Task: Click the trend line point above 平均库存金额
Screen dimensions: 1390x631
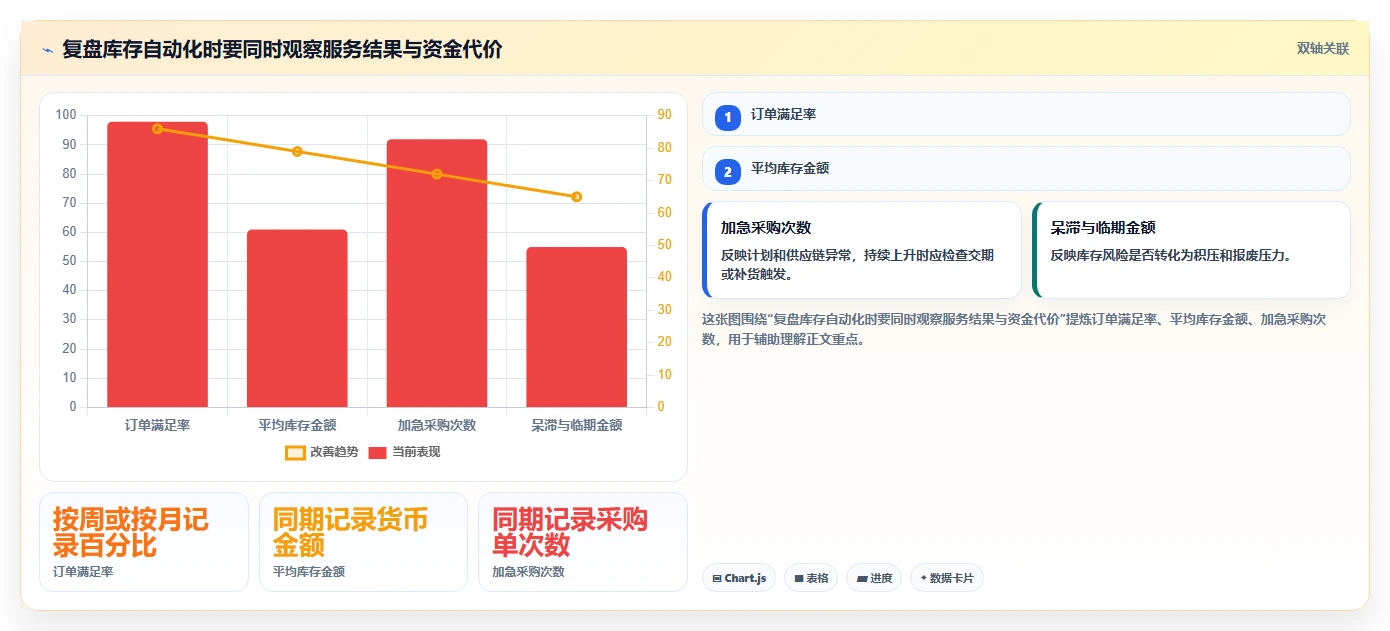Action: [x=297, y=151]
